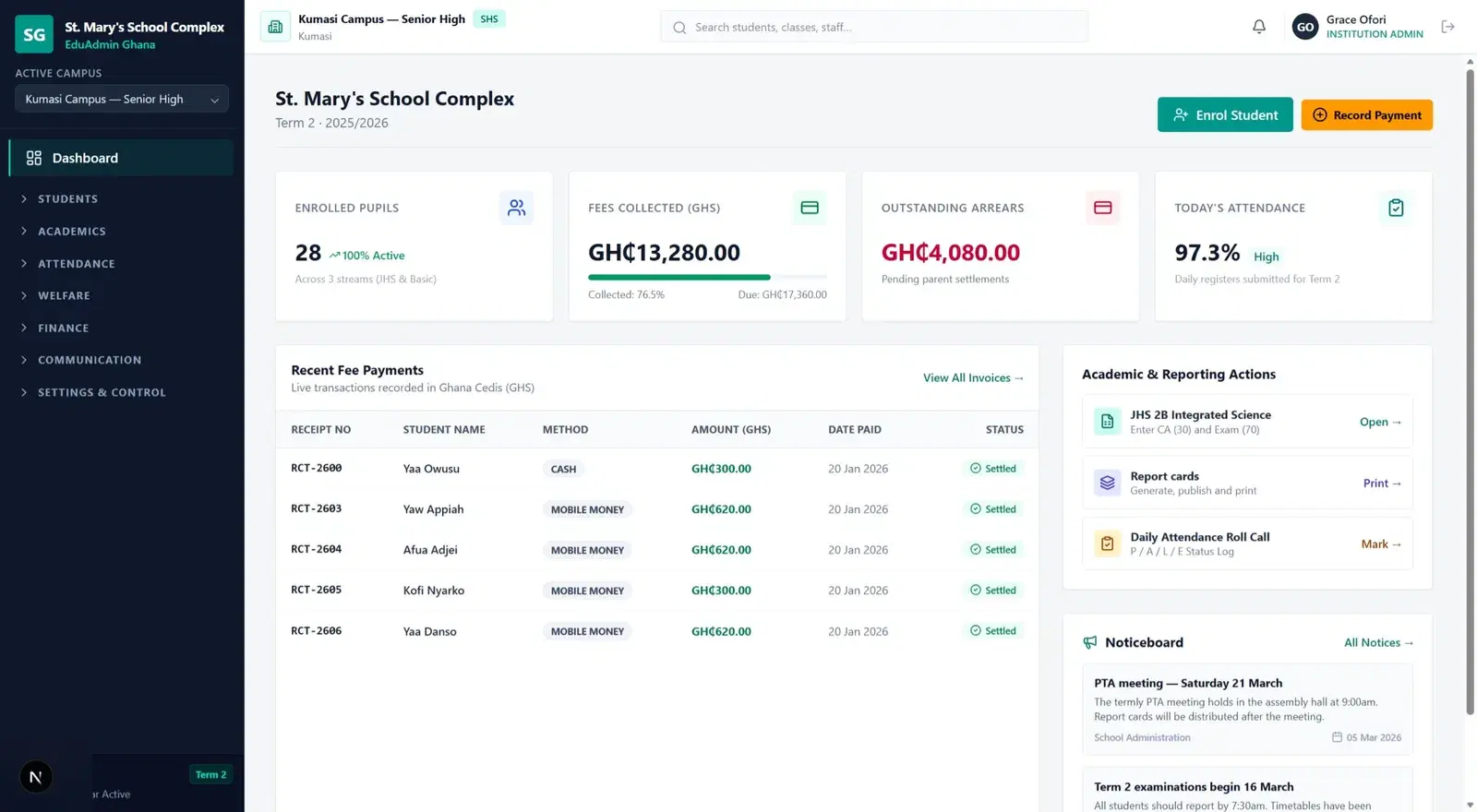Click the SHS badge in header
The image size is (1477, 812).
489,19
